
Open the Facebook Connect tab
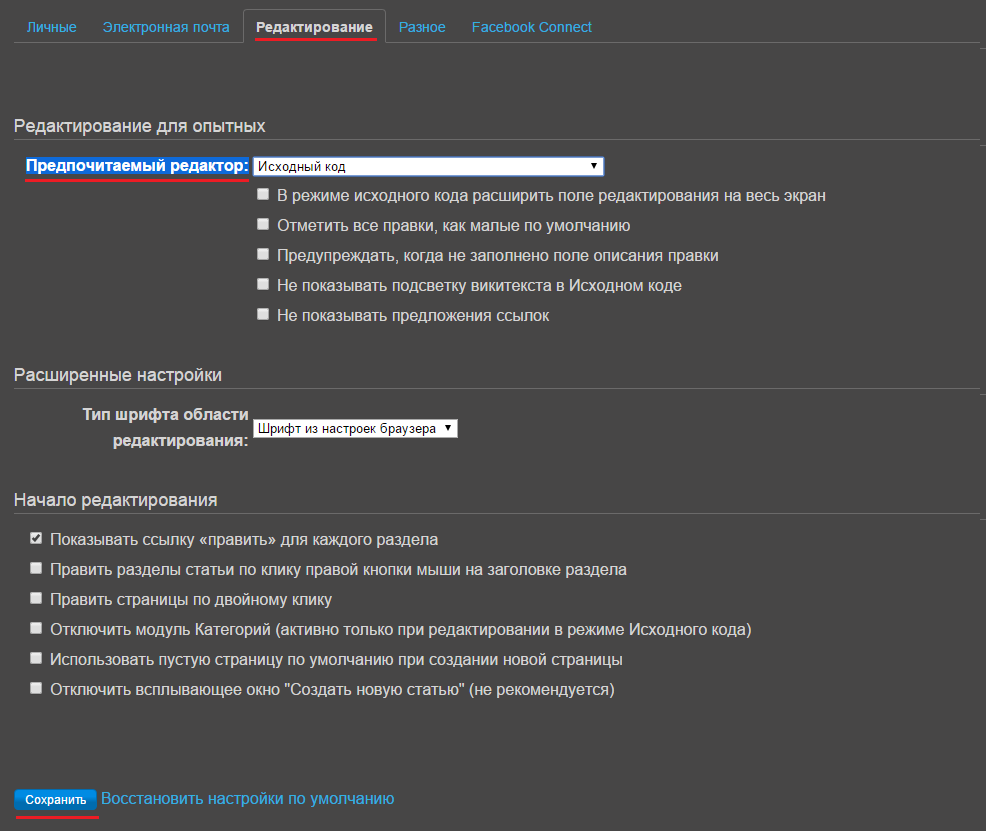coord(531,27)
